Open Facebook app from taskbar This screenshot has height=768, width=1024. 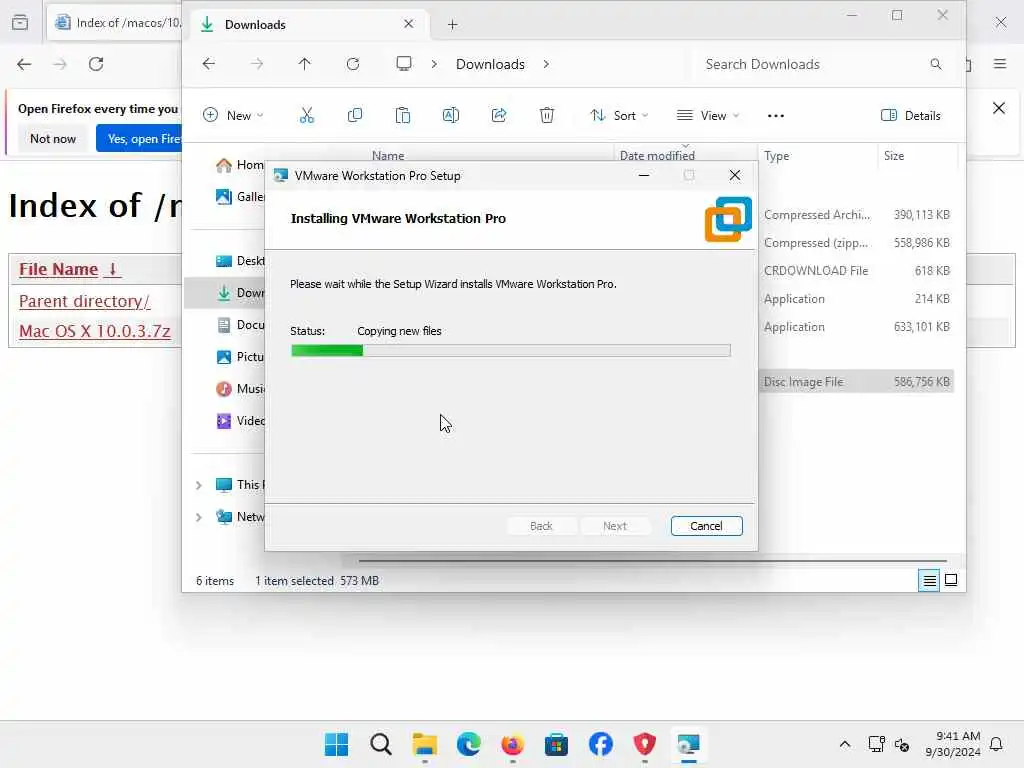[x=601, y=744]
